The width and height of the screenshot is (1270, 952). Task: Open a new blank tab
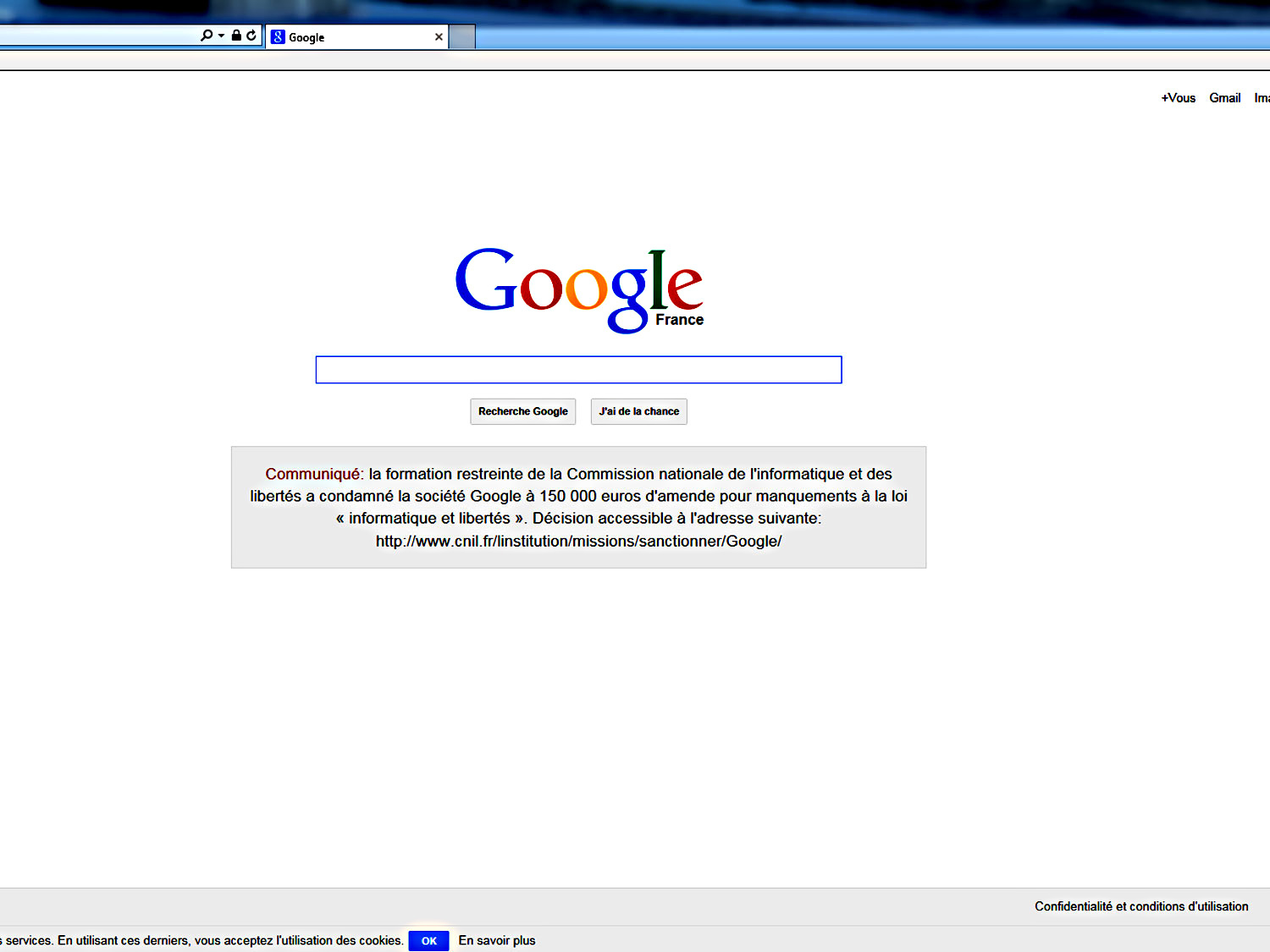tap(461, 37)
